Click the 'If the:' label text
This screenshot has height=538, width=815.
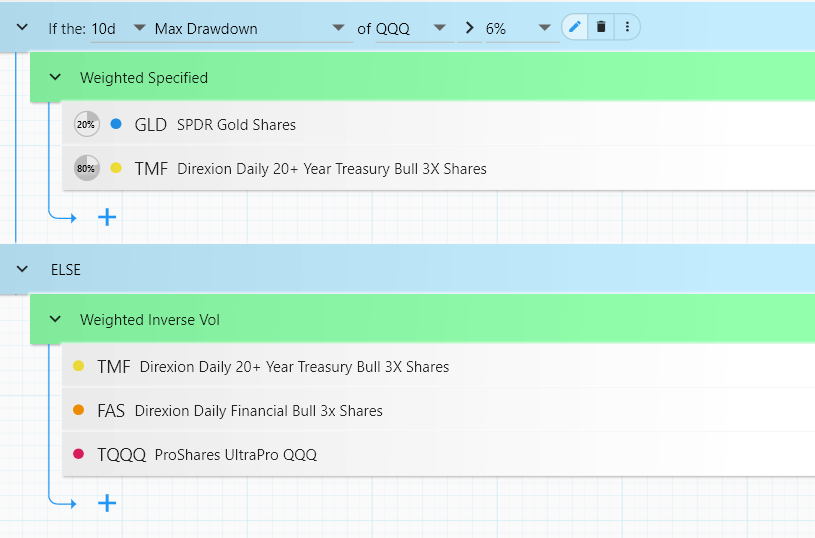(x=67, y=29)
